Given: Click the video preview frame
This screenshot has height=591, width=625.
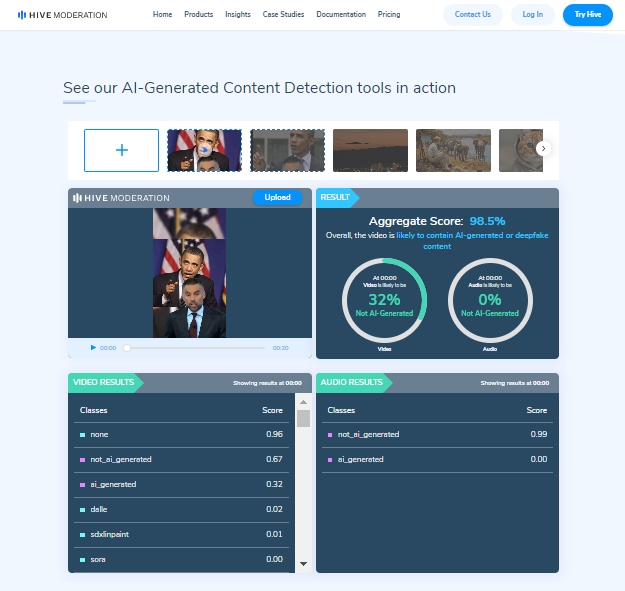Looking at the screenshot, I should pos(189,273).
